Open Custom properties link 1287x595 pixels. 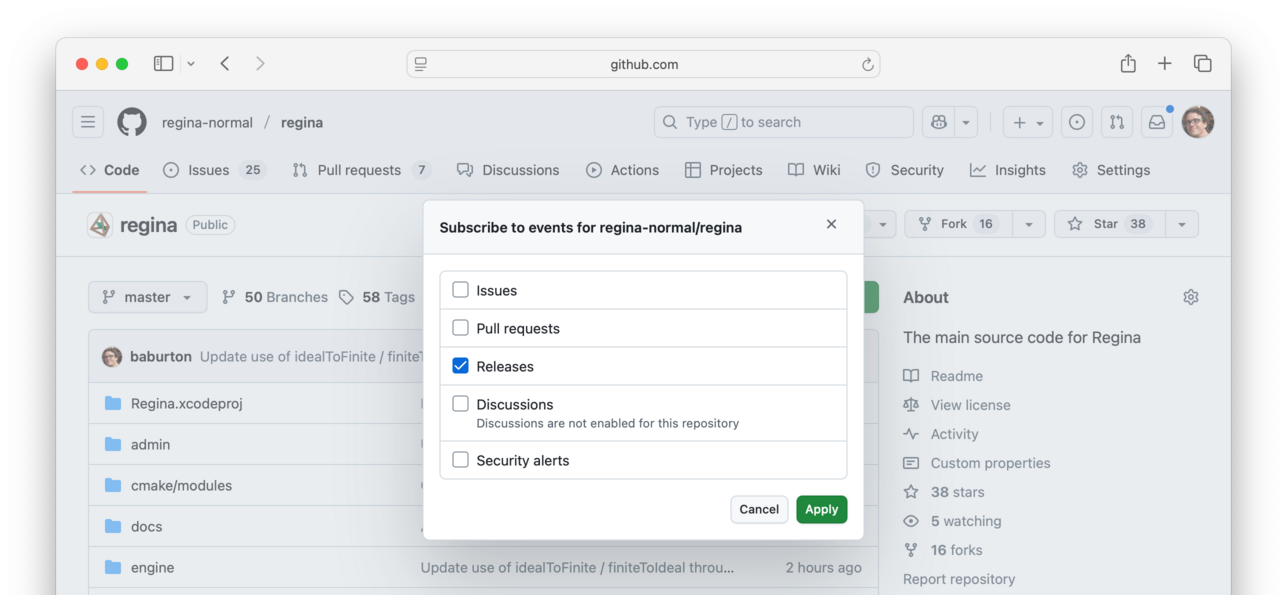click(977, 463)
